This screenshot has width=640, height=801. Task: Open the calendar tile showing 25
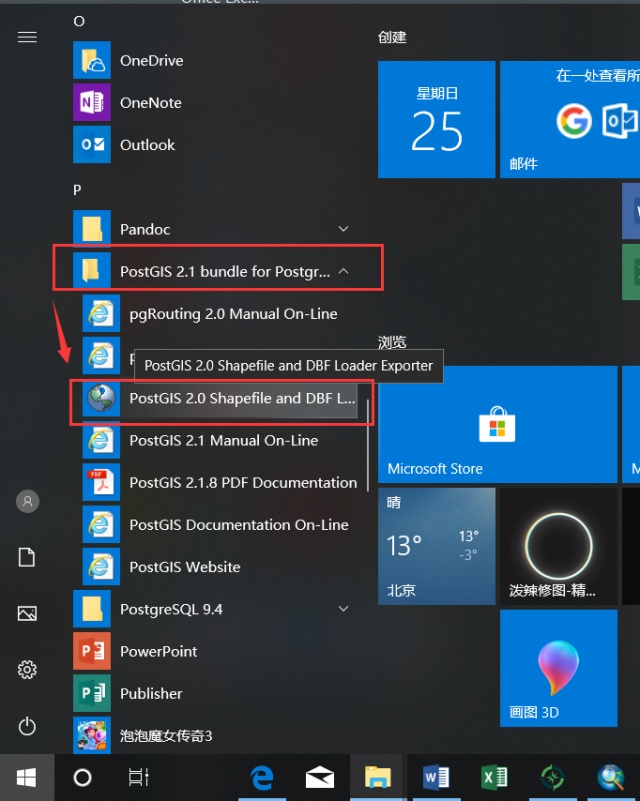(437, 120)
